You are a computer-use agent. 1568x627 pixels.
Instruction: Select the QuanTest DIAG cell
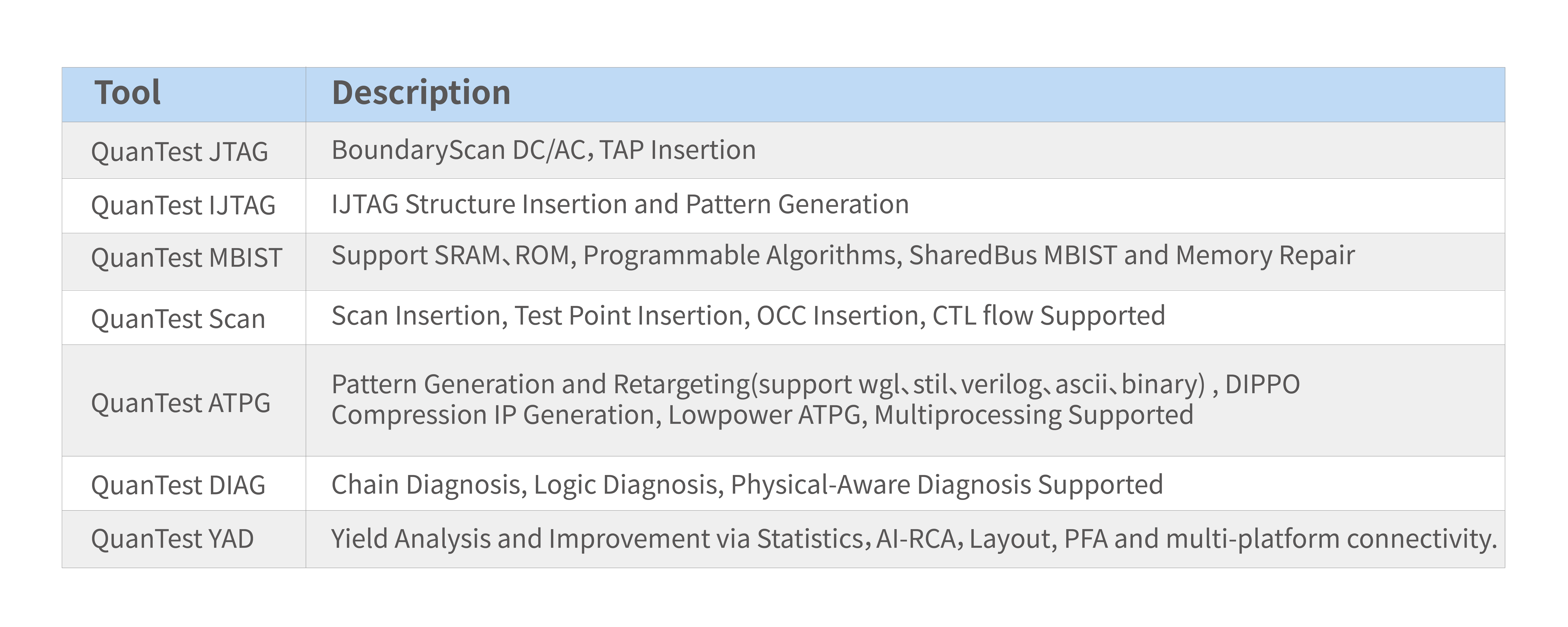click(178, 485)
